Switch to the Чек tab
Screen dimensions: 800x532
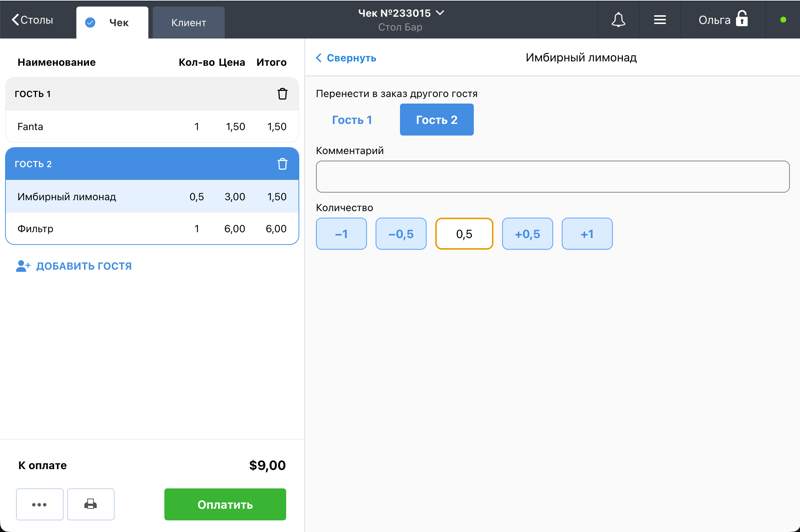[112, 22]
